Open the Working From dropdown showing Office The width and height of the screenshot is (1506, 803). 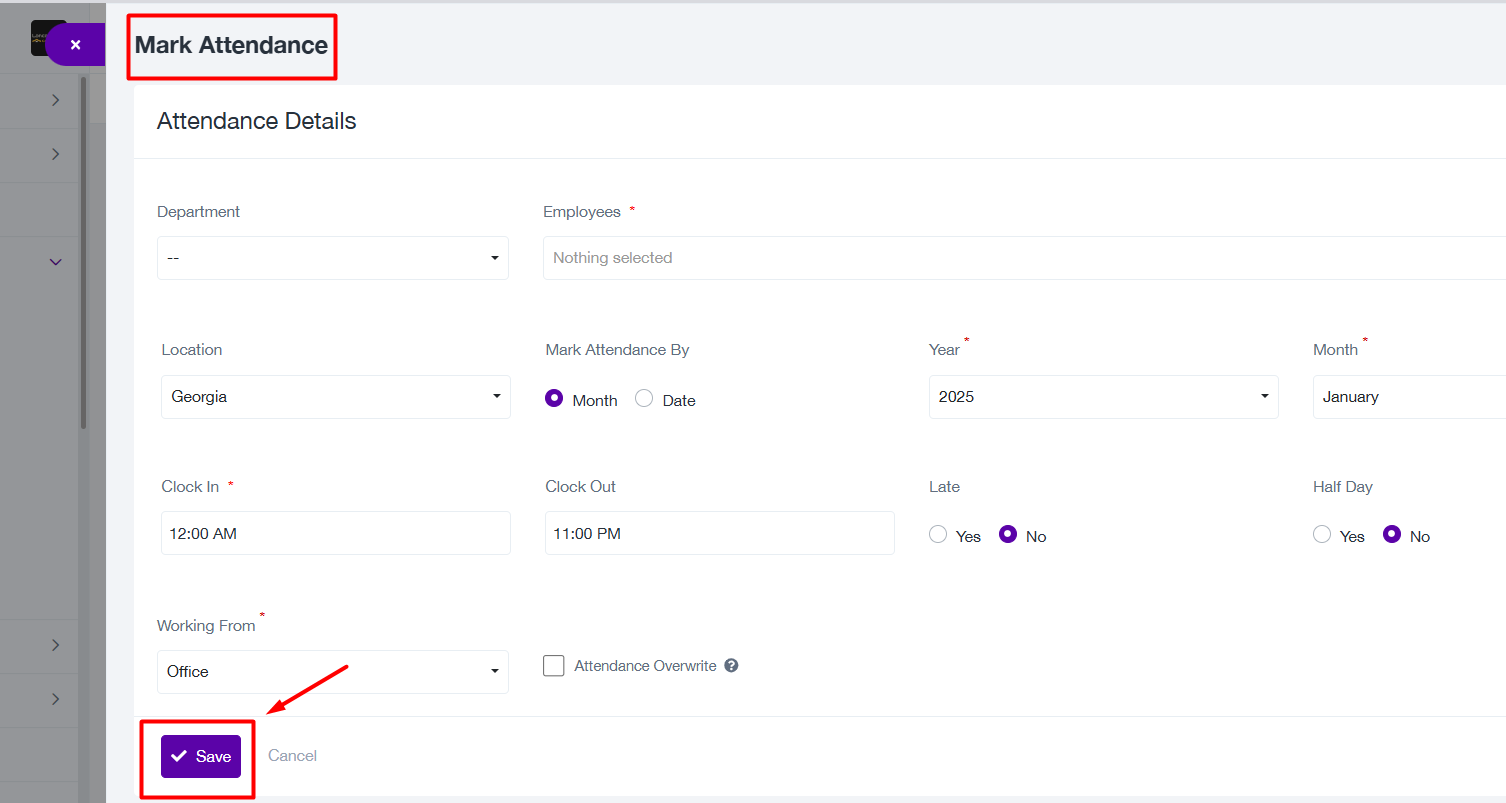point(333,672)
